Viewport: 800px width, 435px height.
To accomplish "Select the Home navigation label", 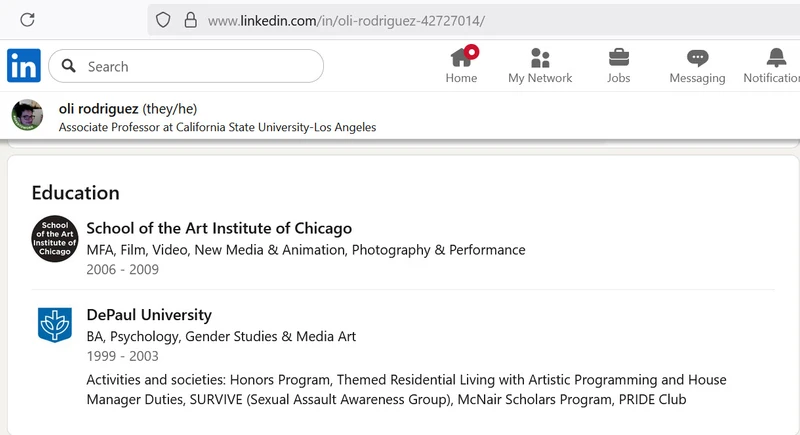I will pos(461,78).
